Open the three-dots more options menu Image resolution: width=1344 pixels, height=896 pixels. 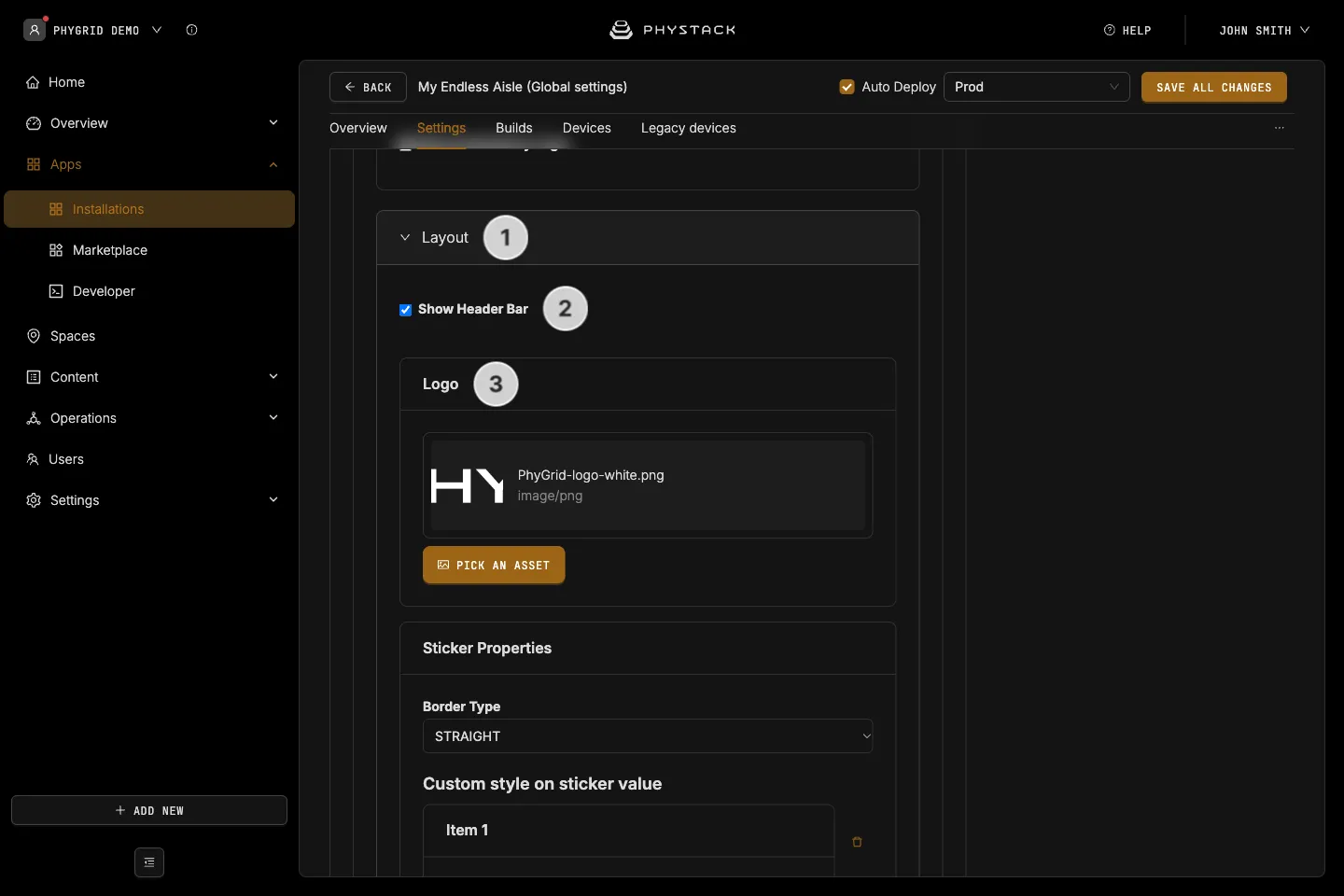(x=1280, y=128)
